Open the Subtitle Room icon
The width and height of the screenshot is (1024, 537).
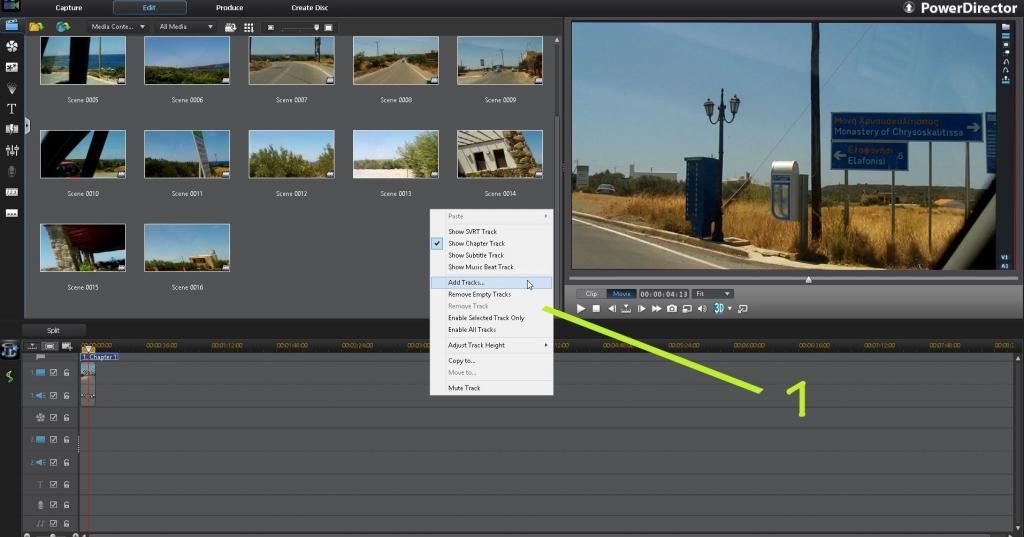coord(12,213)
